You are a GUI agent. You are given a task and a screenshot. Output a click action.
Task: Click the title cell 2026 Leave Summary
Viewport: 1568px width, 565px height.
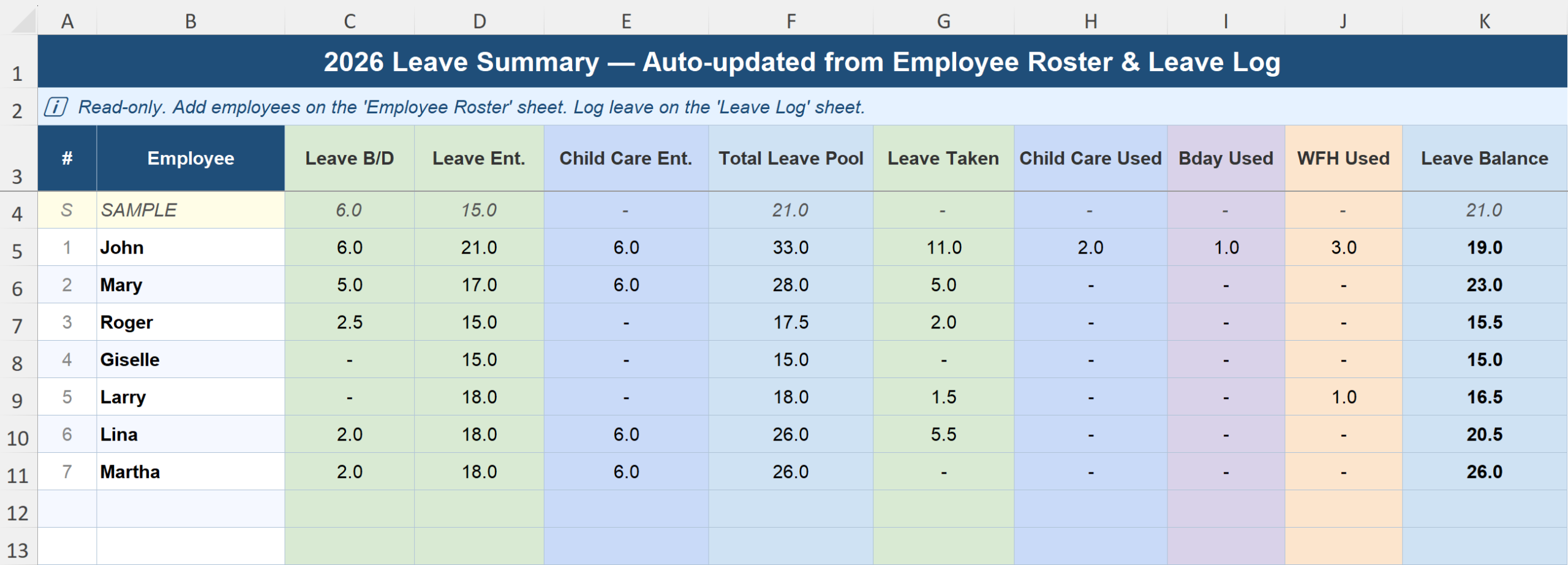[802, 62]
